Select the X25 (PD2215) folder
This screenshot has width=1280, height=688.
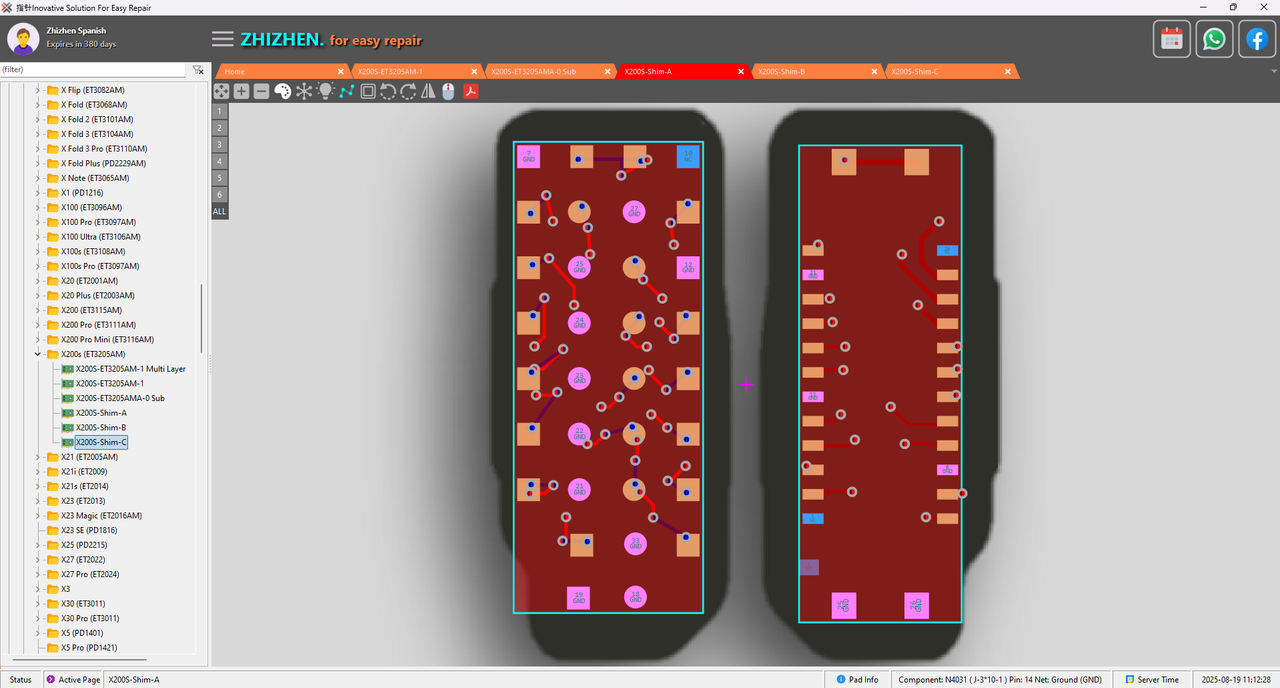point(82,545)
